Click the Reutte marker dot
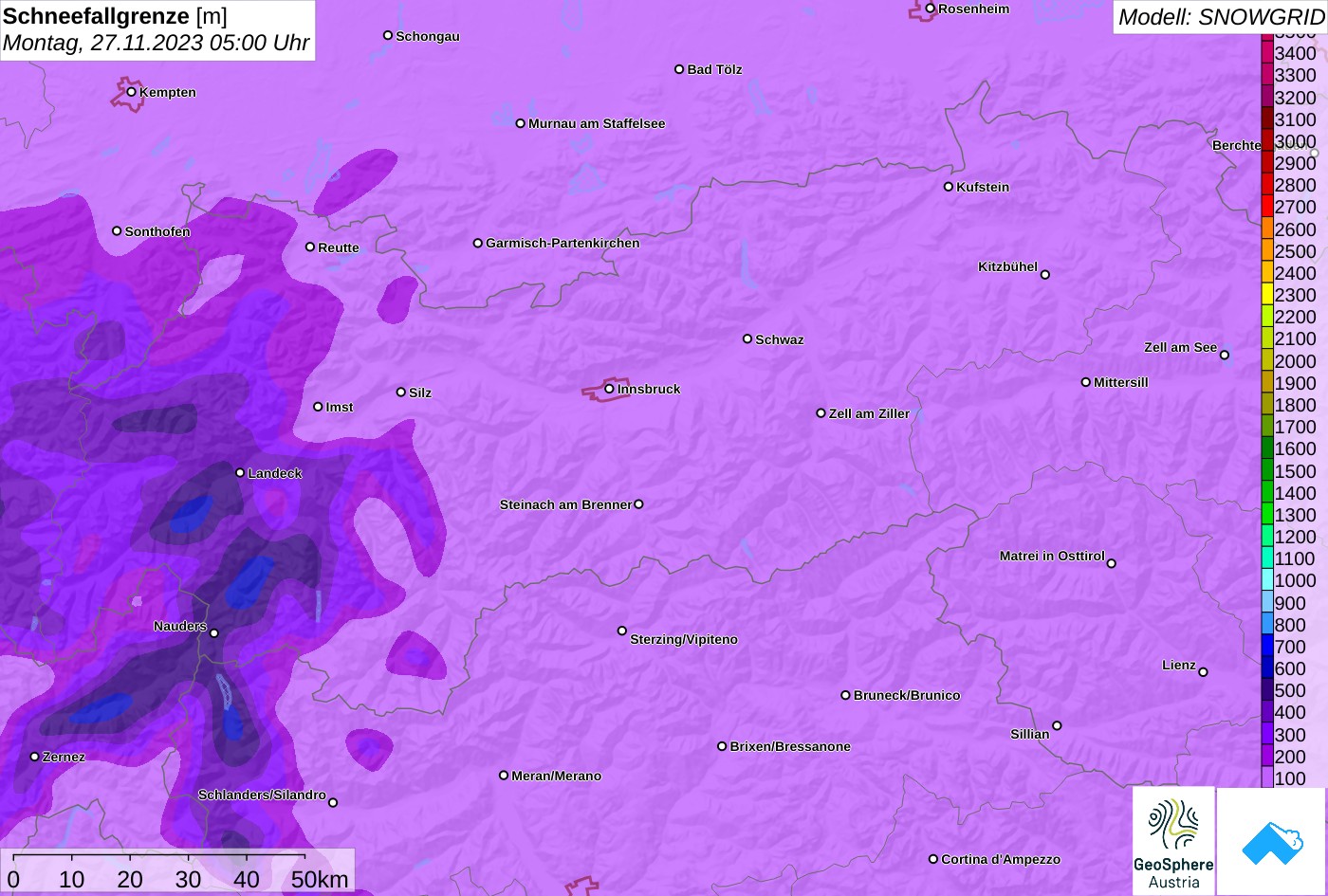This screenshot has width=1328, height=896. click(310, 247)
